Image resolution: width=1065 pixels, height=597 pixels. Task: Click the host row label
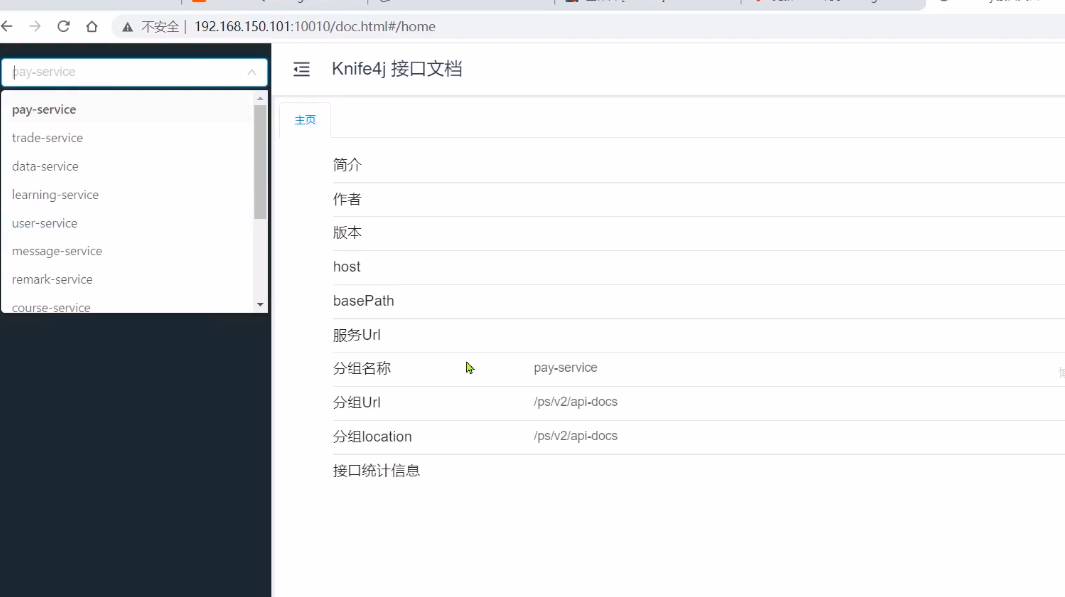point(346,267)
